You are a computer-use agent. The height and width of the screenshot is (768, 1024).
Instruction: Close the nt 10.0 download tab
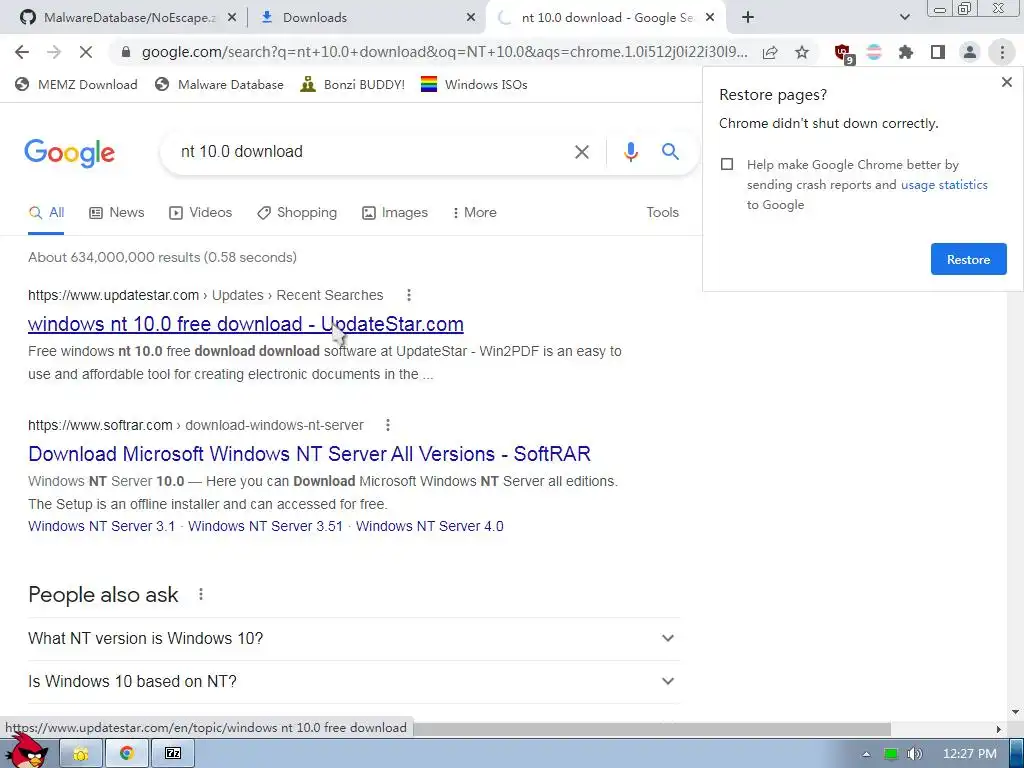[x=710, y=18]
